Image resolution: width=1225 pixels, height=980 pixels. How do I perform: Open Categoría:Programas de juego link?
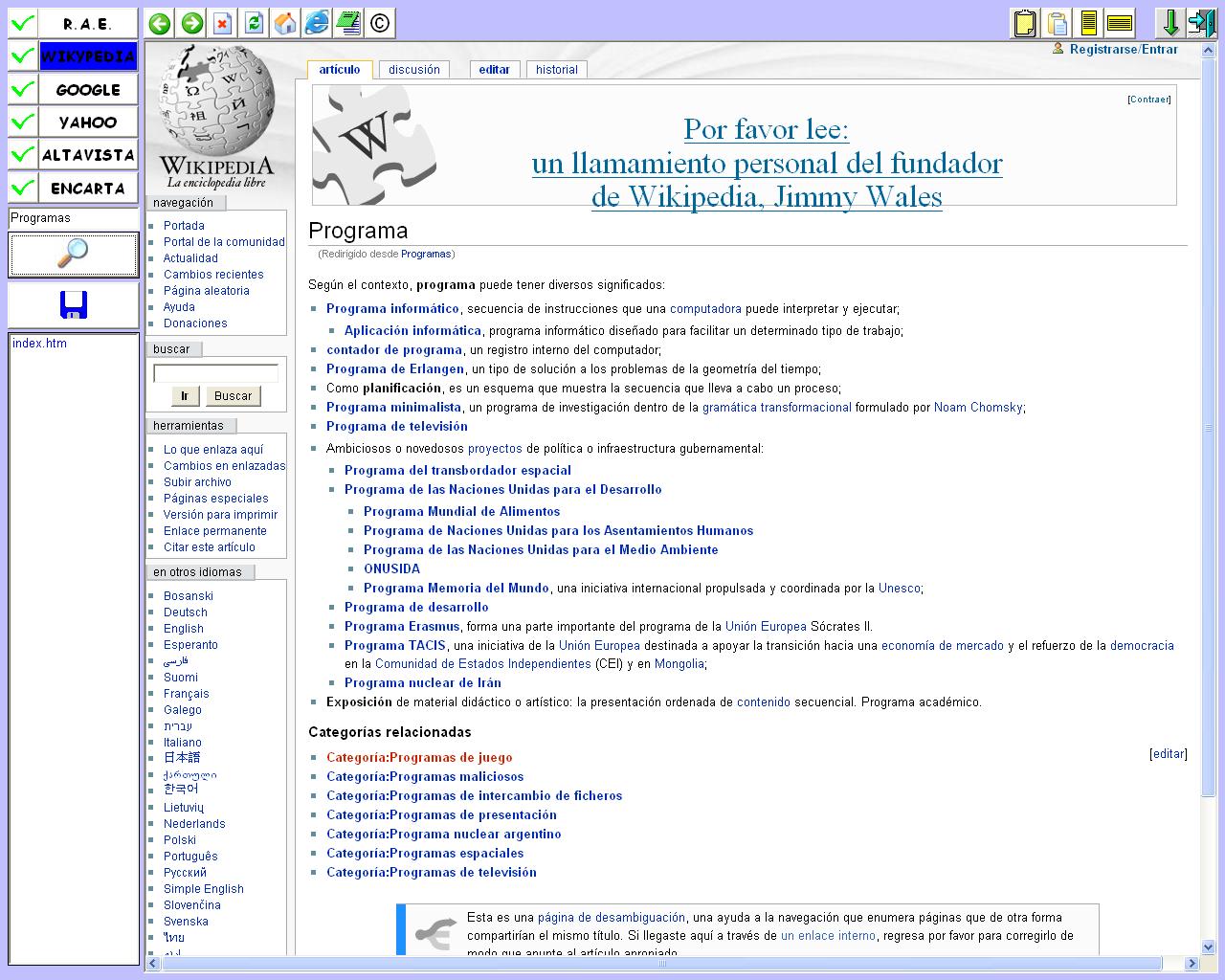coord(419,758)
